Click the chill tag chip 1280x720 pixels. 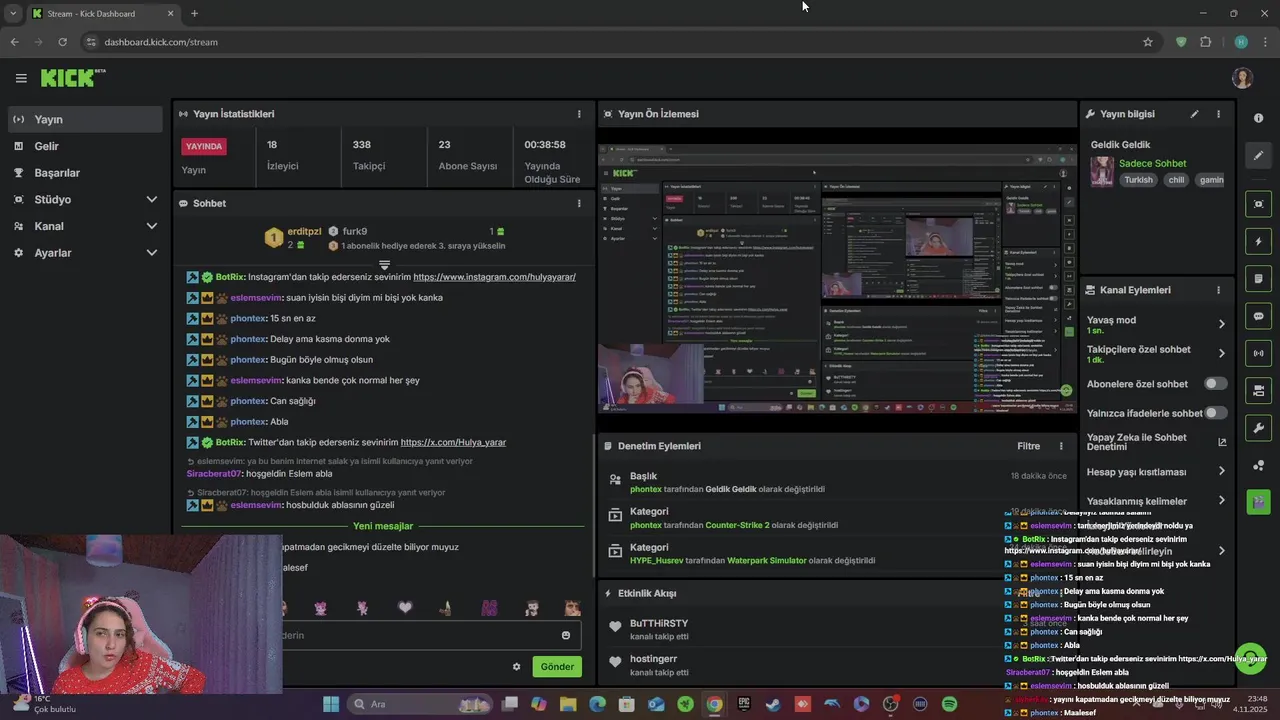[1176, 180]
